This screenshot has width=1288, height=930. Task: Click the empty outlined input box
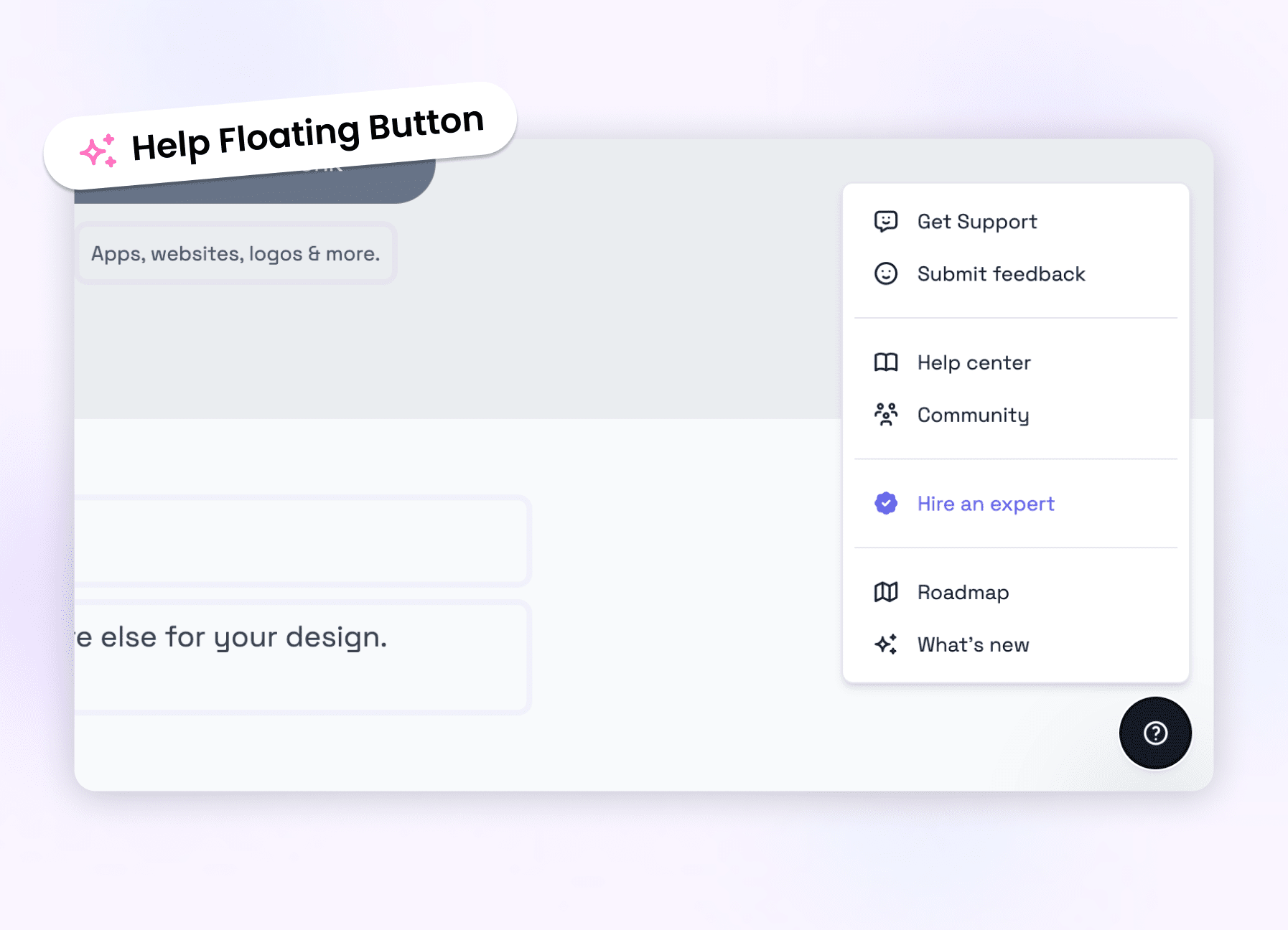pos(302,540)
